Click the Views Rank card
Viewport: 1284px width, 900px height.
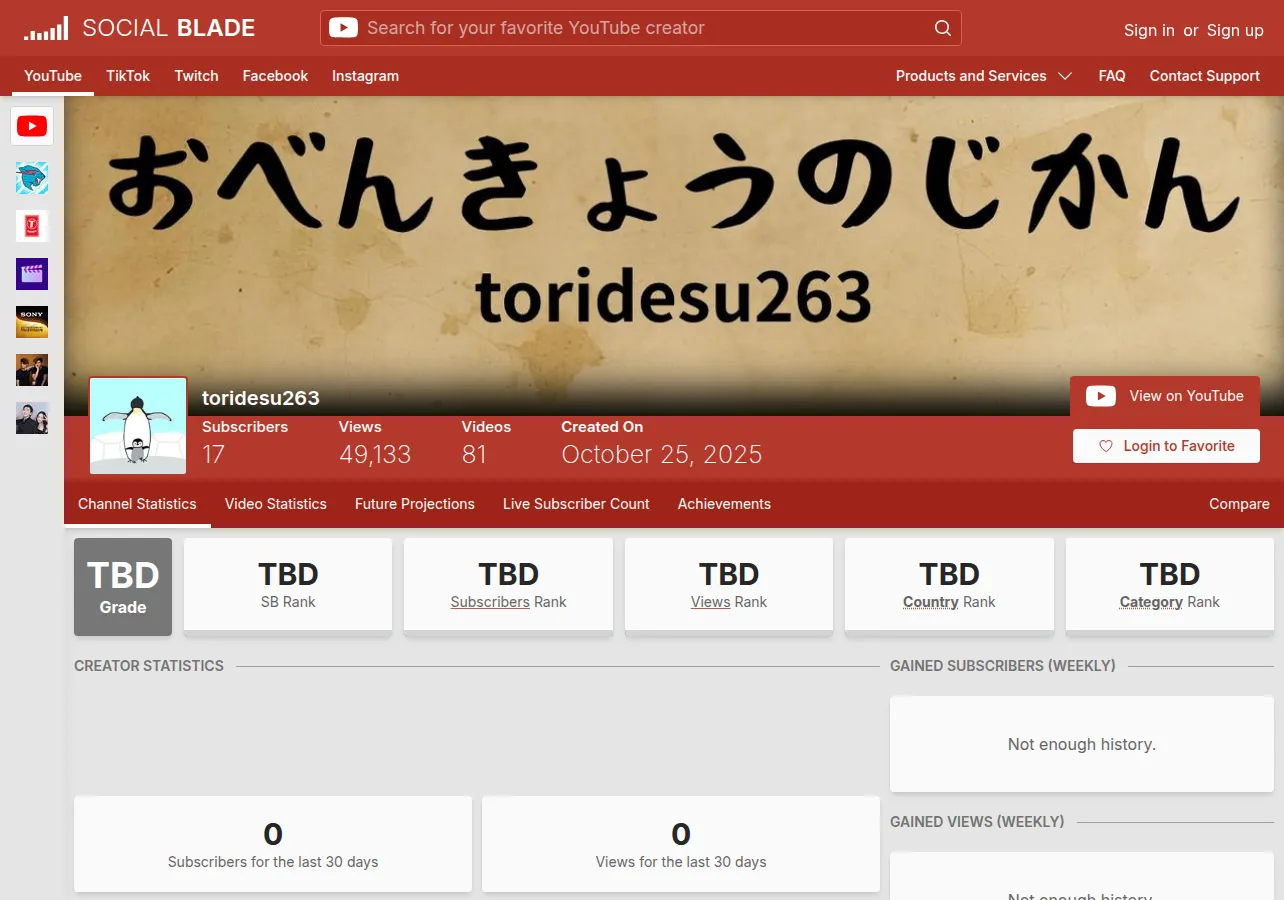coord(729,587)
